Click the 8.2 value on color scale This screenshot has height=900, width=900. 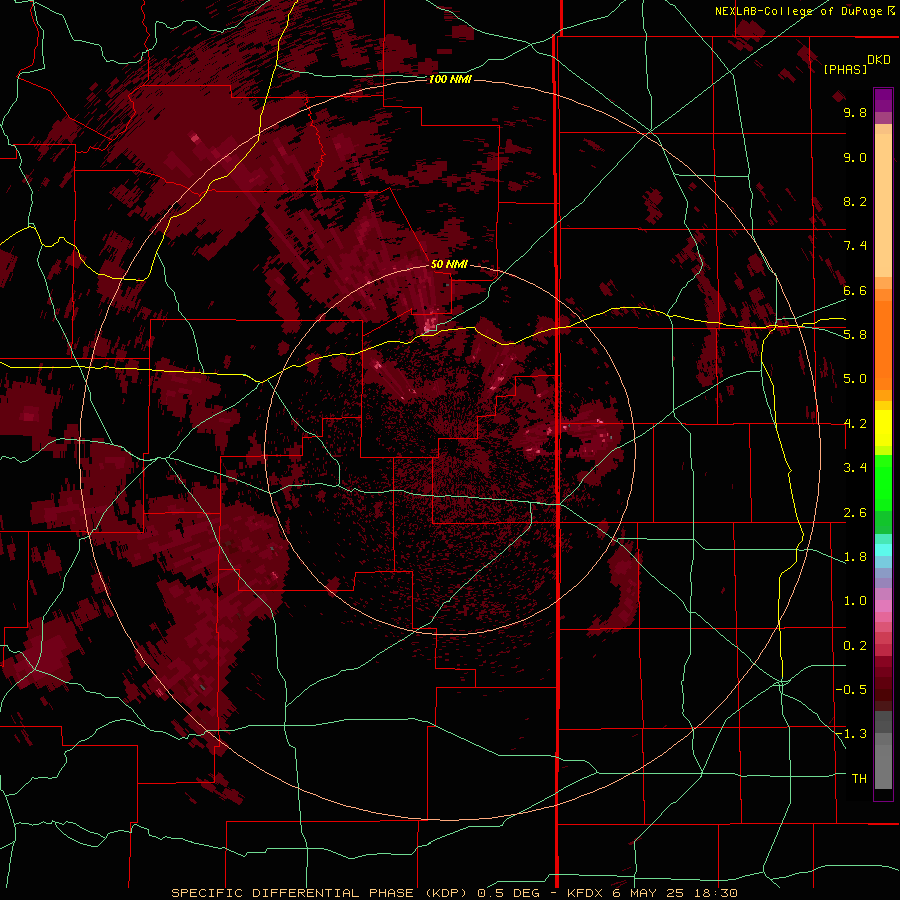coord(855,201)
